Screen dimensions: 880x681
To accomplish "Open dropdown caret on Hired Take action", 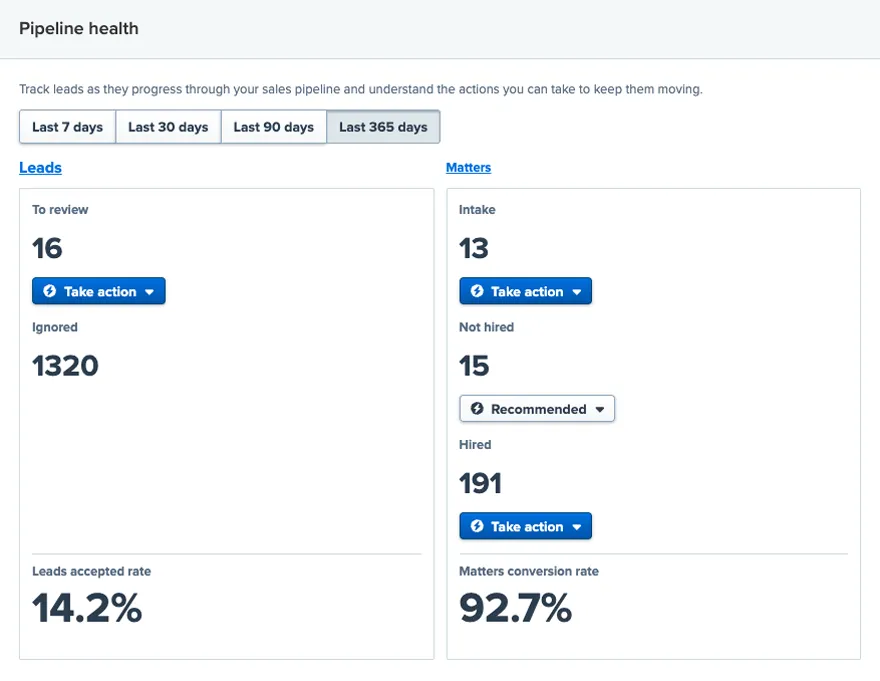I will point(577,527).
